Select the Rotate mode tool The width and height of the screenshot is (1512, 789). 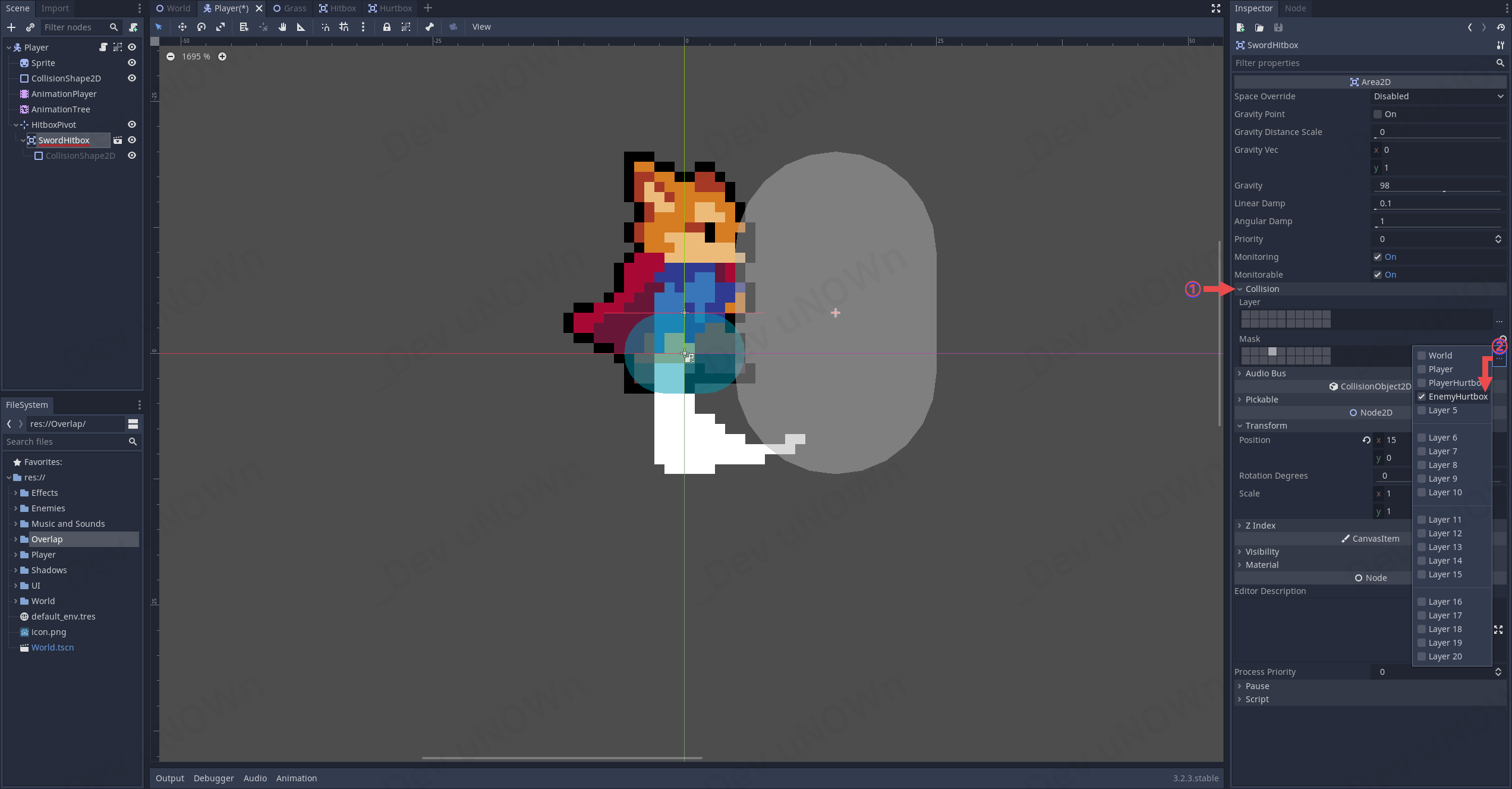[201, 27]
